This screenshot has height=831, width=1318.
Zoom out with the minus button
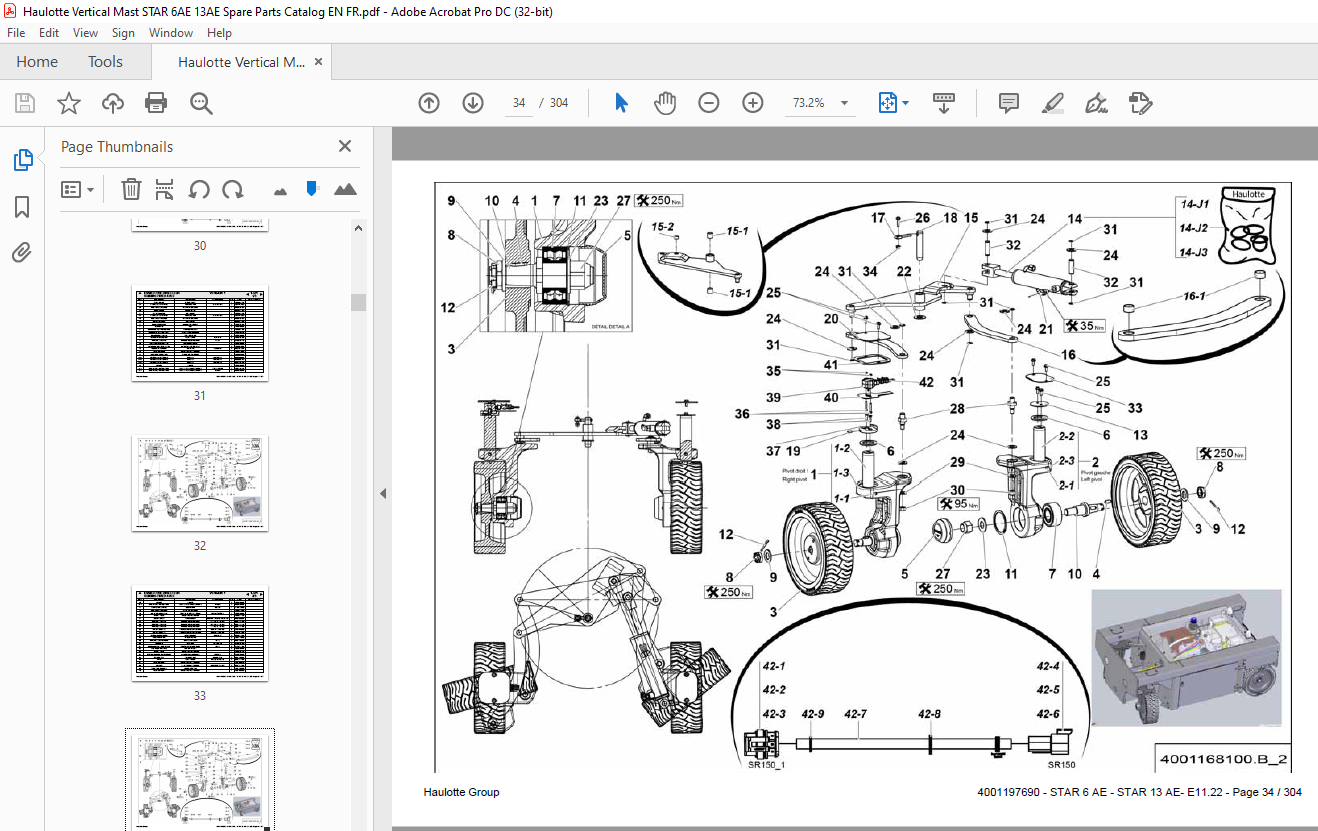[x=709, y=103]
